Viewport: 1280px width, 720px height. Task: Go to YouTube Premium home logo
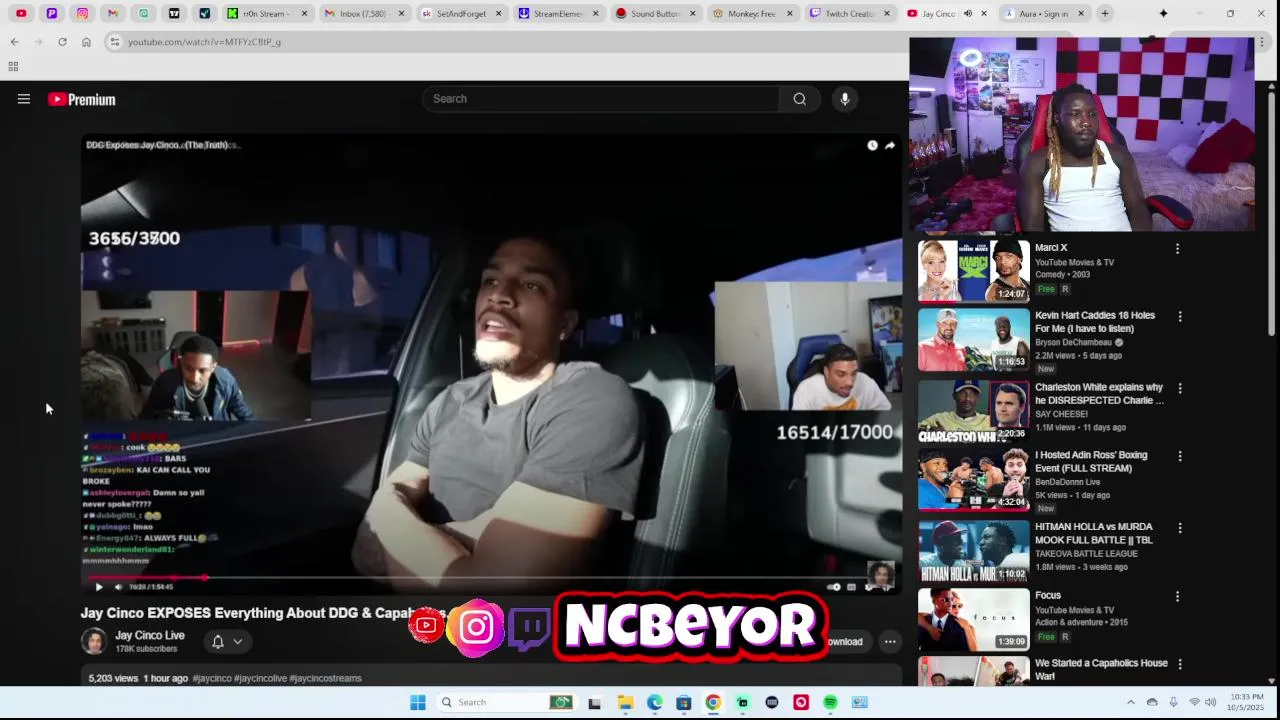click(82, 99)
